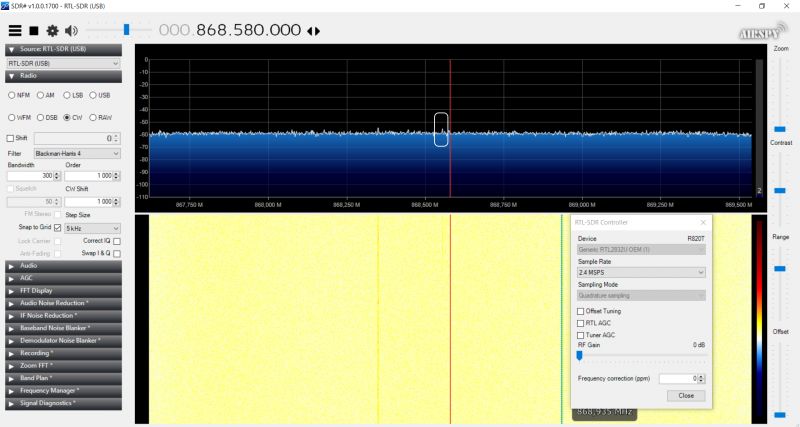Click the Bandwidth spinner arrows
The width and height of the screenshot is (800, 427).
[57, 175]
